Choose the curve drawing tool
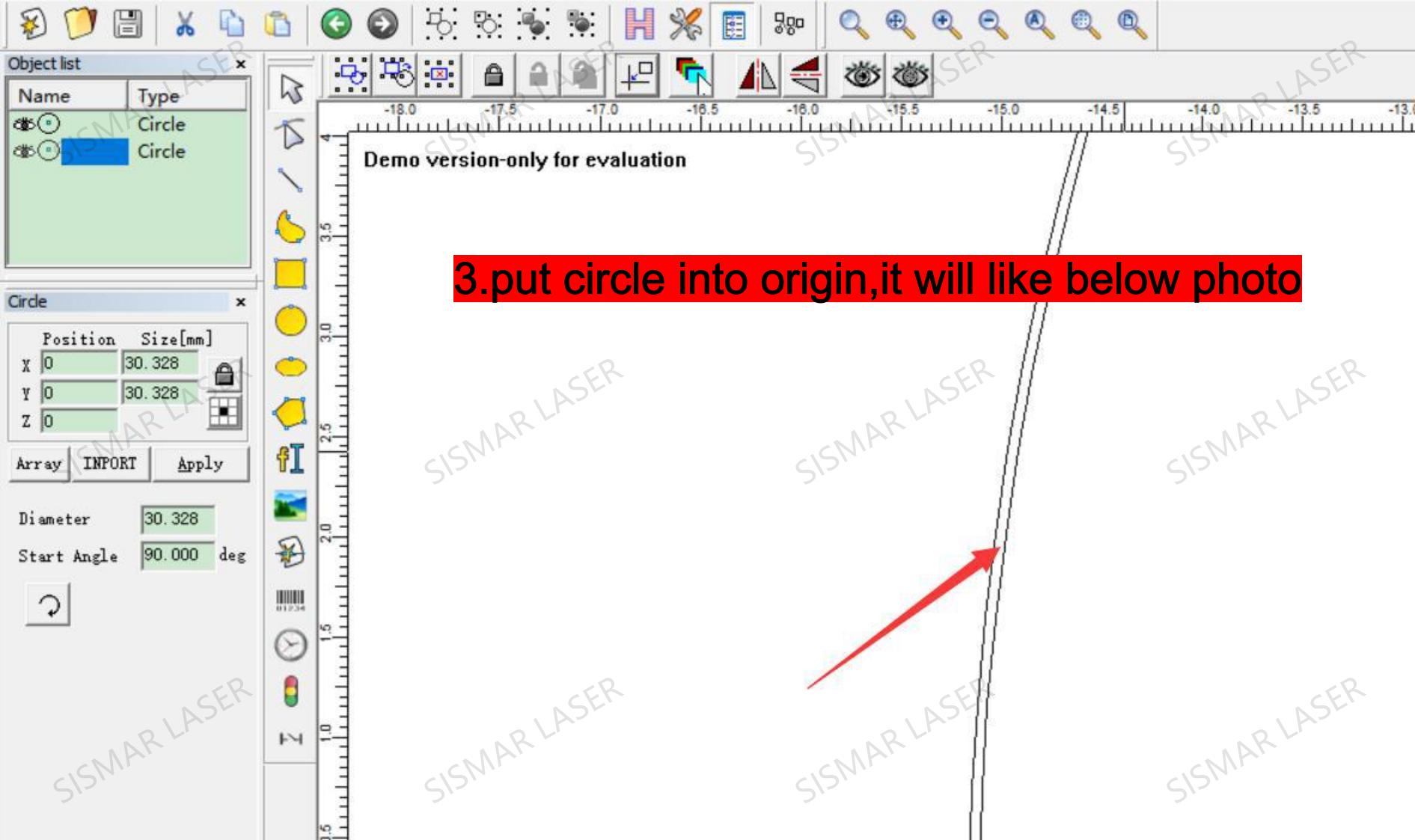This screenshot has width=1415, height=840. click(x=290, y=227)
